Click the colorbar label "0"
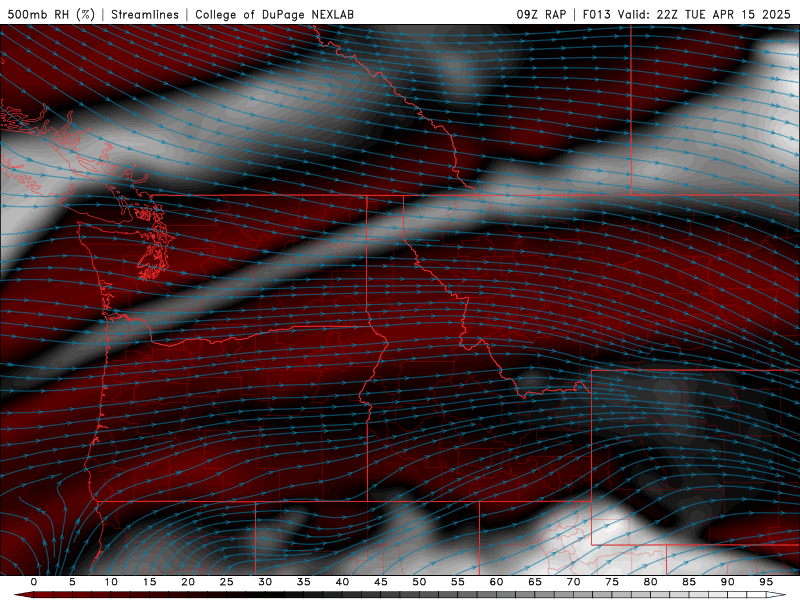800x600 pixels. tap(34, 582)
